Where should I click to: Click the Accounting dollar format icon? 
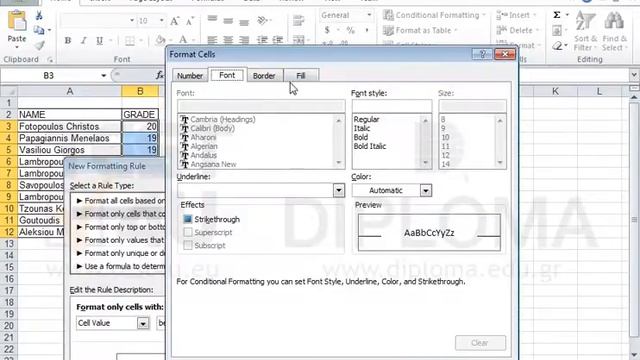pyautogui.click(x=327, y=30)
